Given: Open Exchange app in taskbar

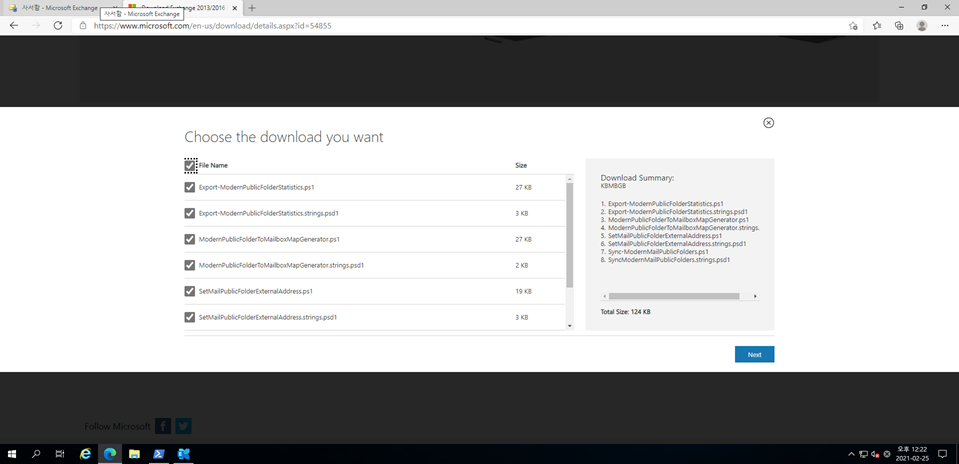Looking at the screenshot, I should pyautogui.click(x=183, y=454).
